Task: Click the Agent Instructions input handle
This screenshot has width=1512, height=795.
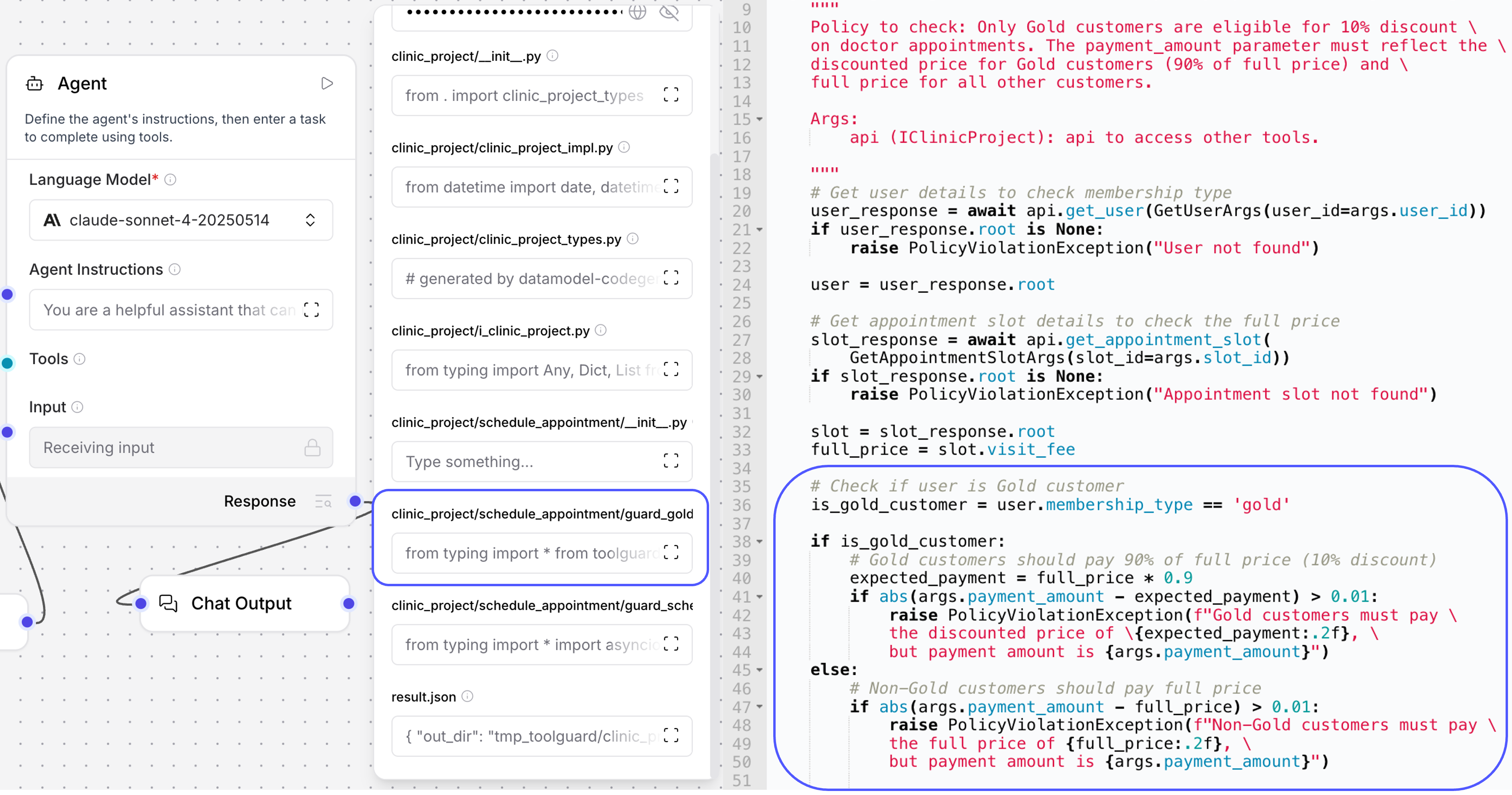Action: tap(7, 295)
